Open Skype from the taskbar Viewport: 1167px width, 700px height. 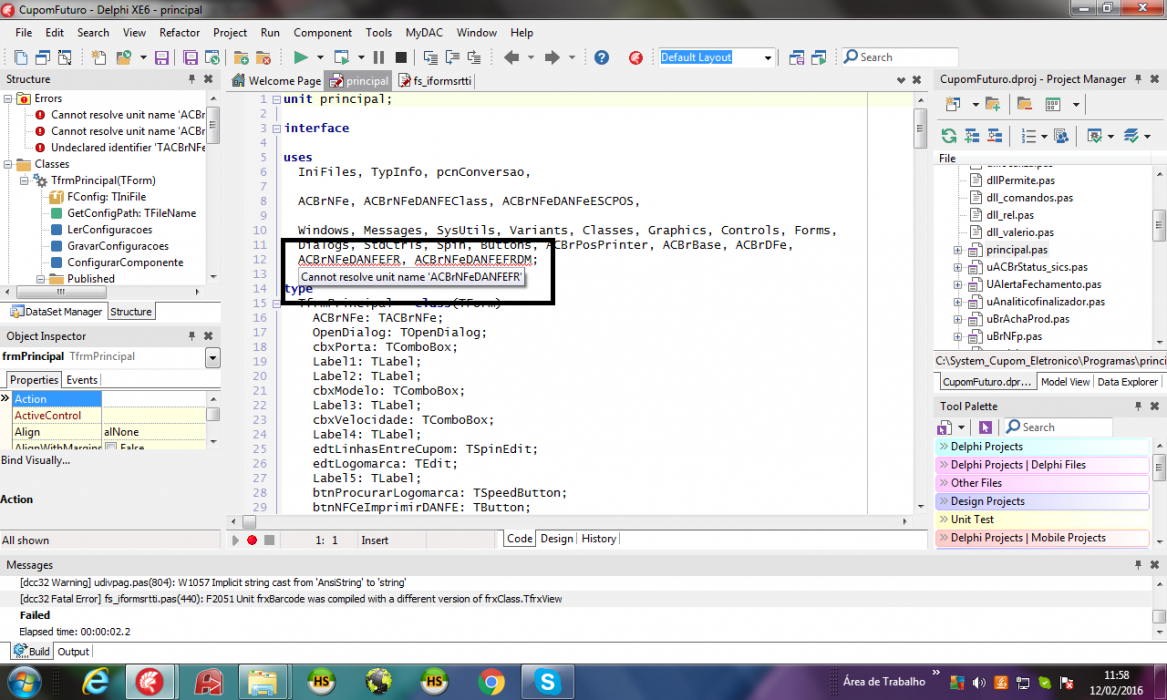click(x=547, y=681)
